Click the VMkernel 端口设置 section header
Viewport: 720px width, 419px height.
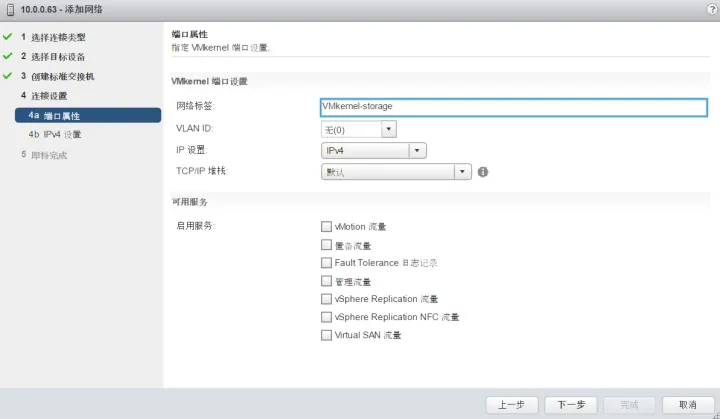[x=209, y=81]
